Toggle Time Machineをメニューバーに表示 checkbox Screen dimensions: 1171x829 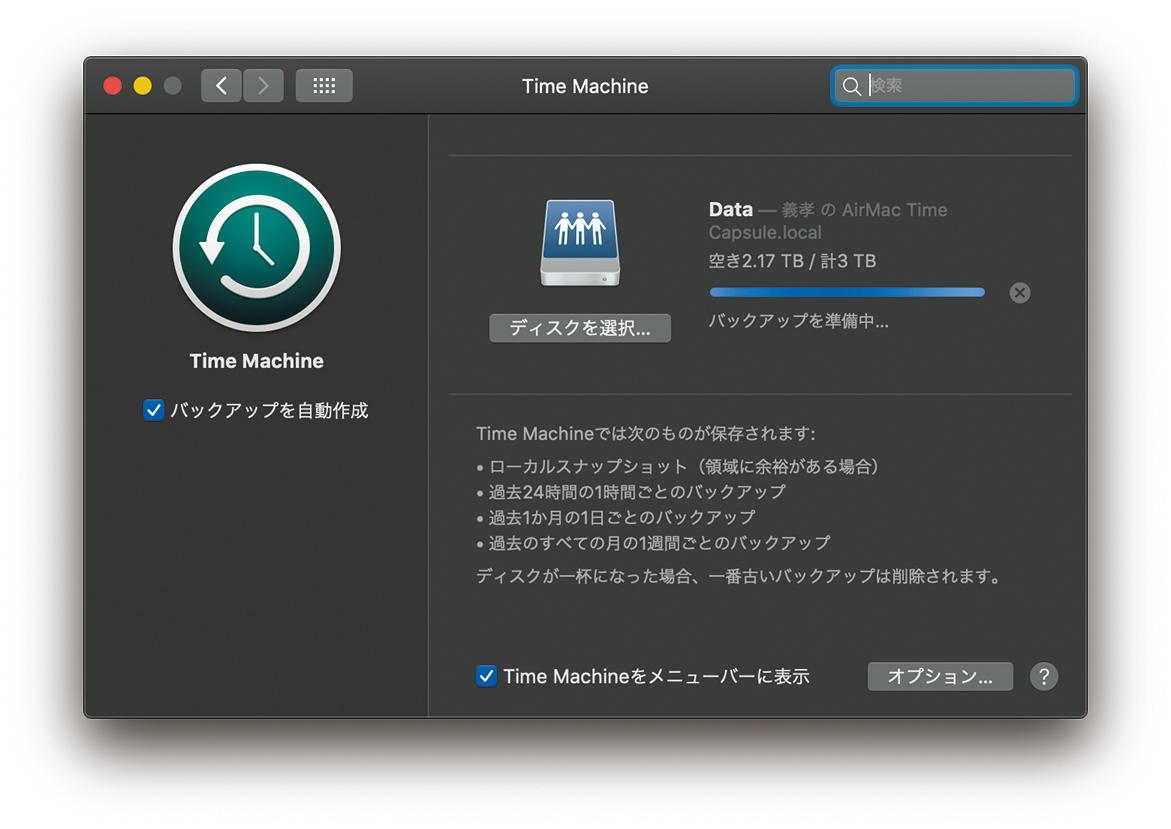487,677
